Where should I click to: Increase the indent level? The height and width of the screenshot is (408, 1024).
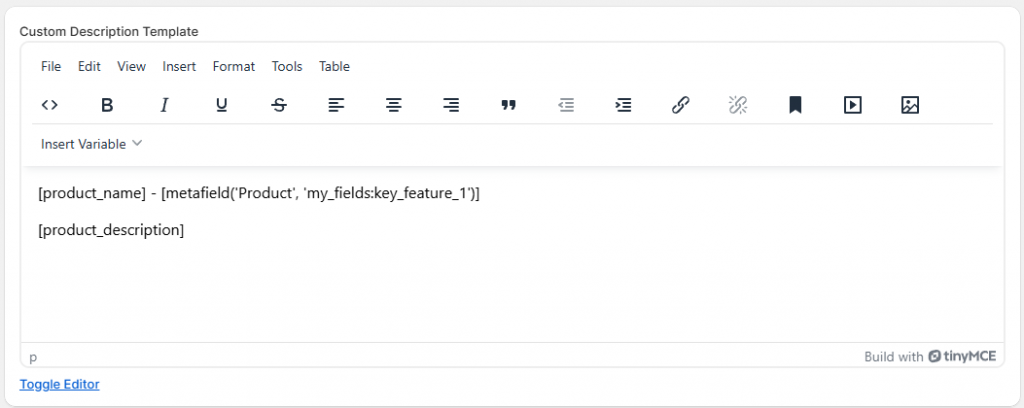coord(623,104)
